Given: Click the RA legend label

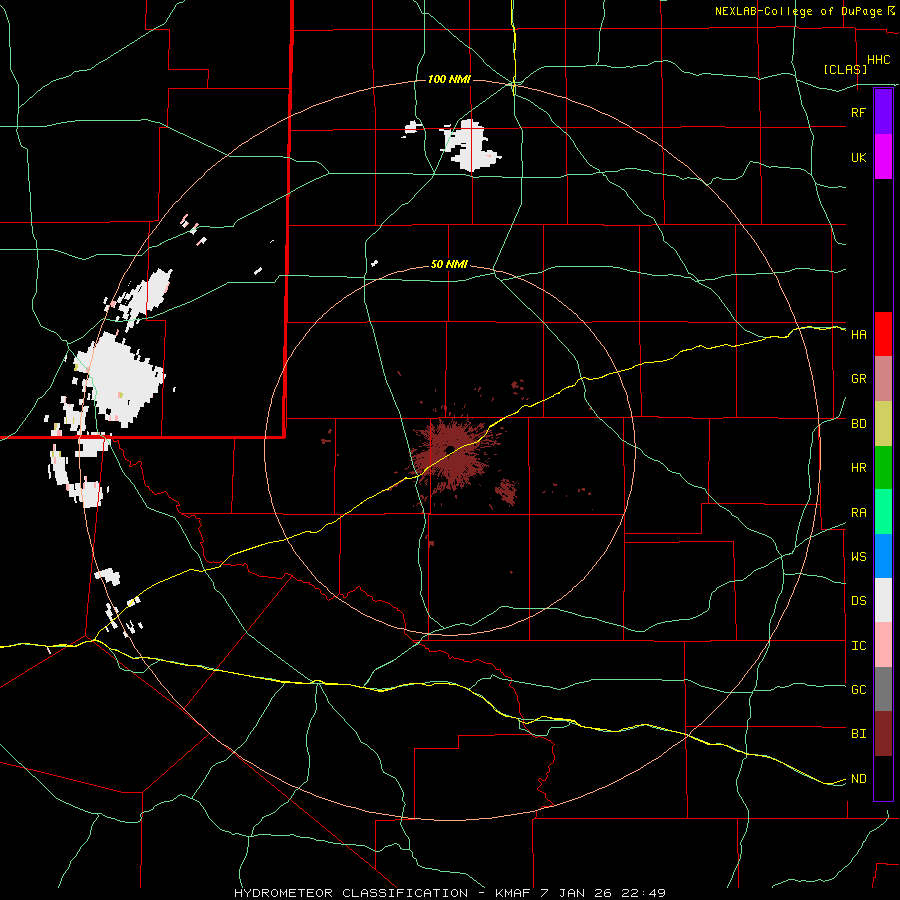Looking at the screenshot, I should [x=859, y=513].
